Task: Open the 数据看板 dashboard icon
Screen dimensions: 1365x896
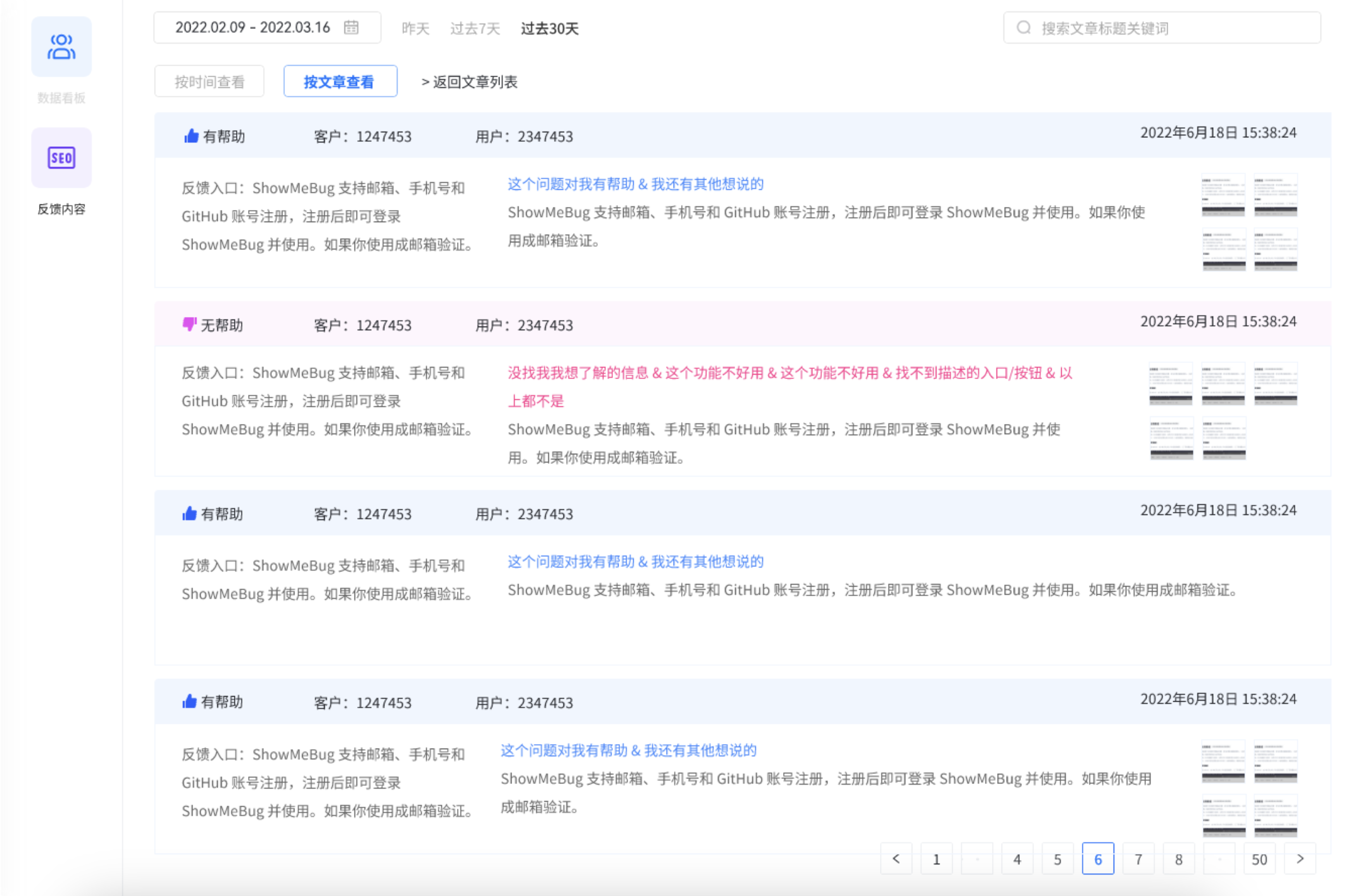Action: 61,47
